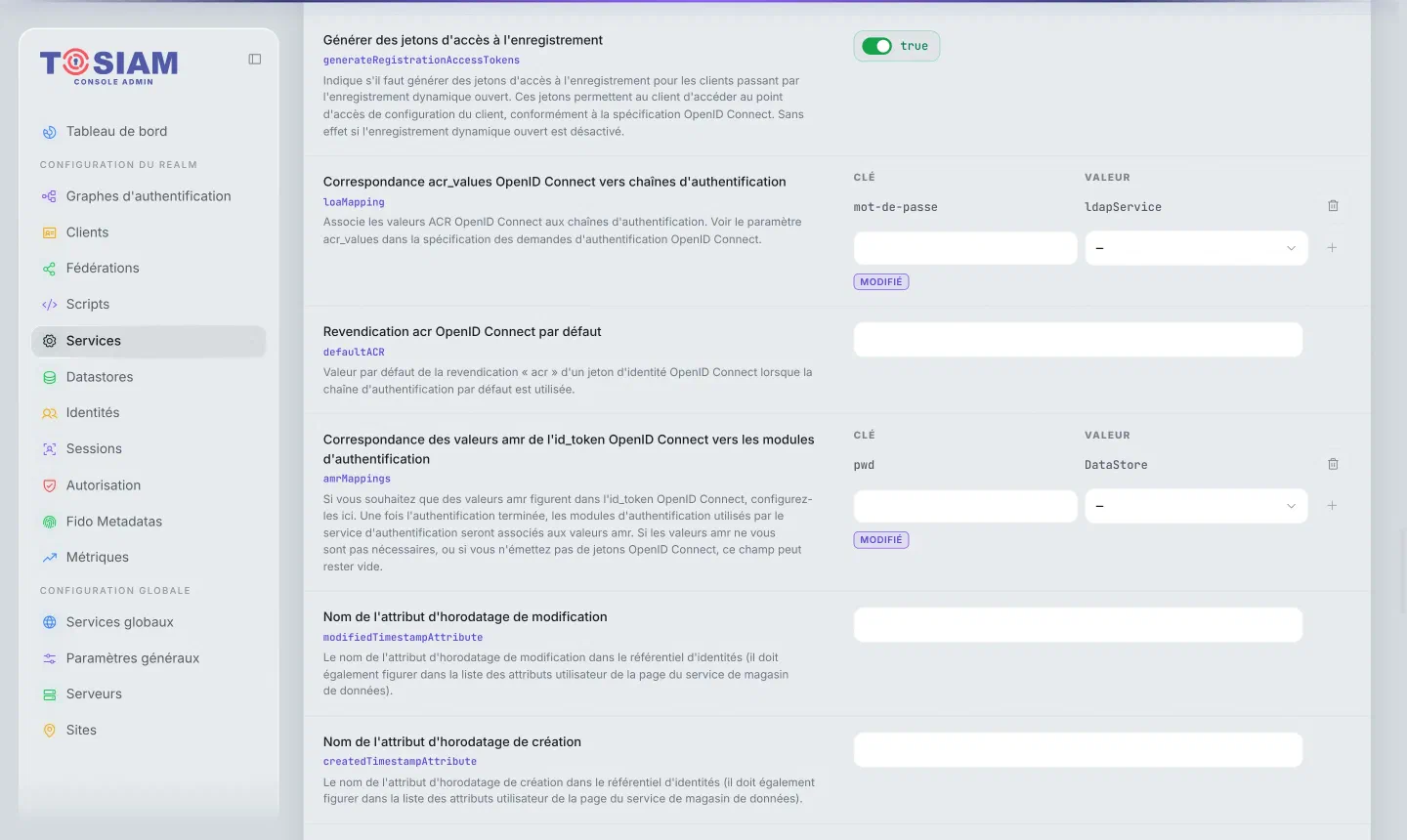
Task: Toggle off generateRegistrationAccessTokens switch
Action: (877, 46)
